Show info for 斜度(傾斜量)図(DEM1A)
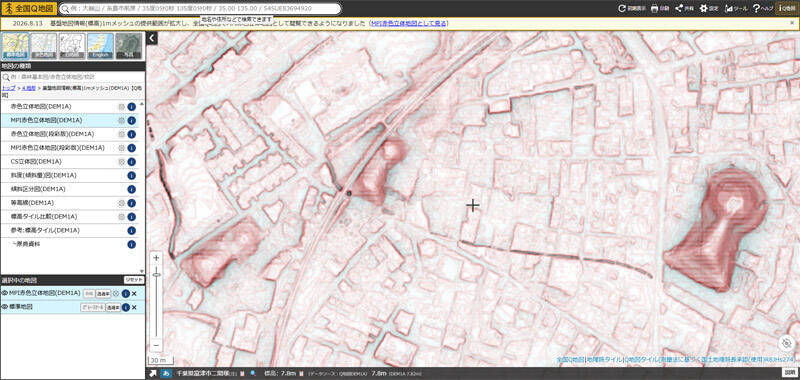This screenshot has width=800, height=380. pyautogui.click(x=132, y=175)
